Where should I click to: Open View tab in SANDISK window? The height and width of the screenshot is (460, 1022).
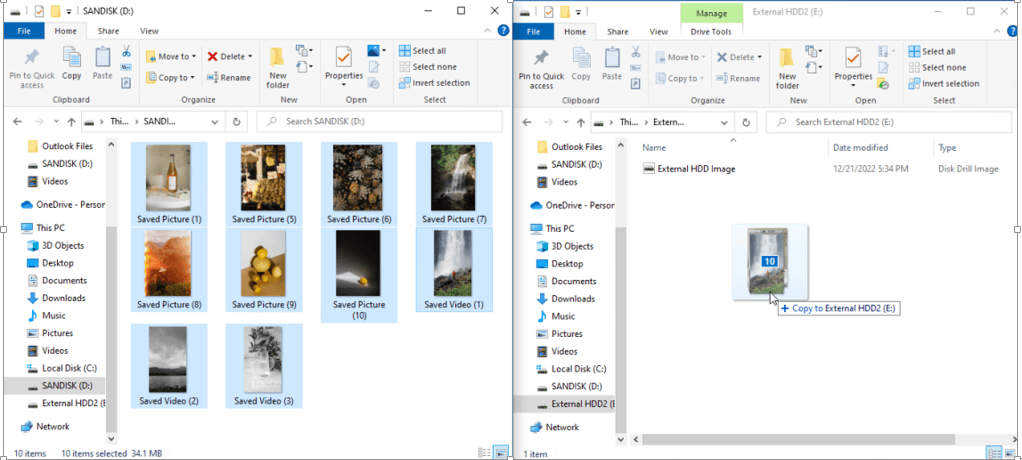[149, 31]
